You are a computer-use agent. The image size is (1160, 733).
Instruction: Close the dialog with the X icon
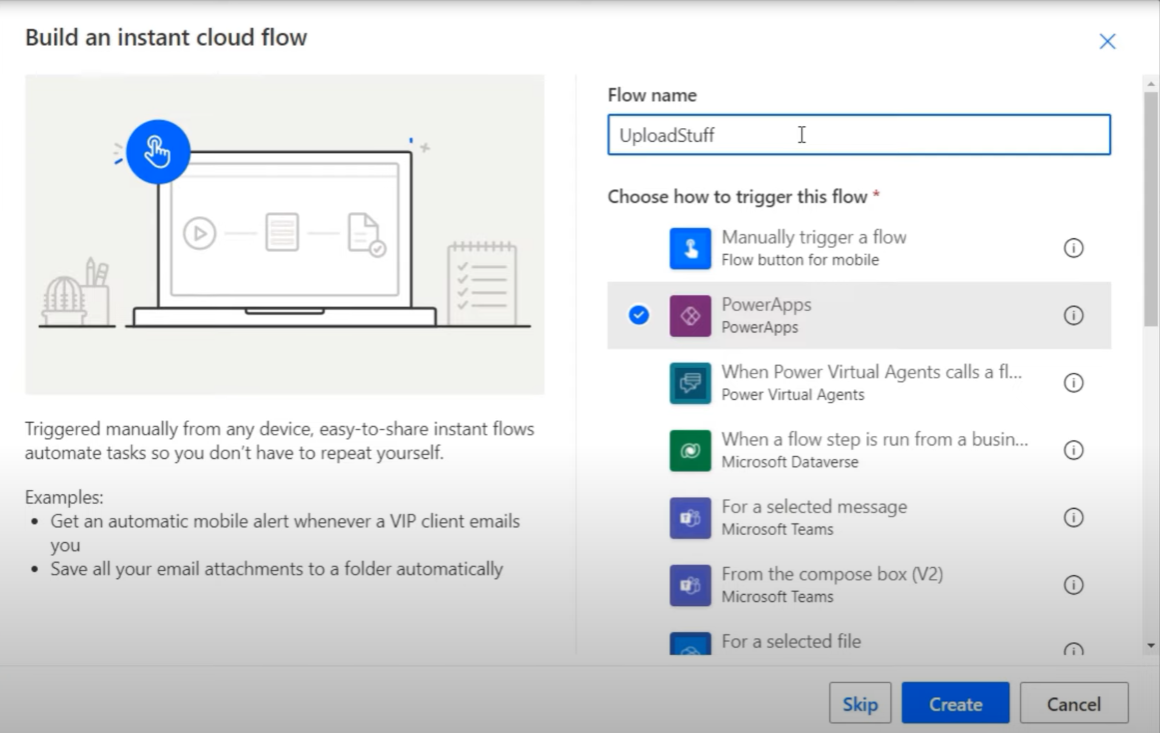(1107, 41)
